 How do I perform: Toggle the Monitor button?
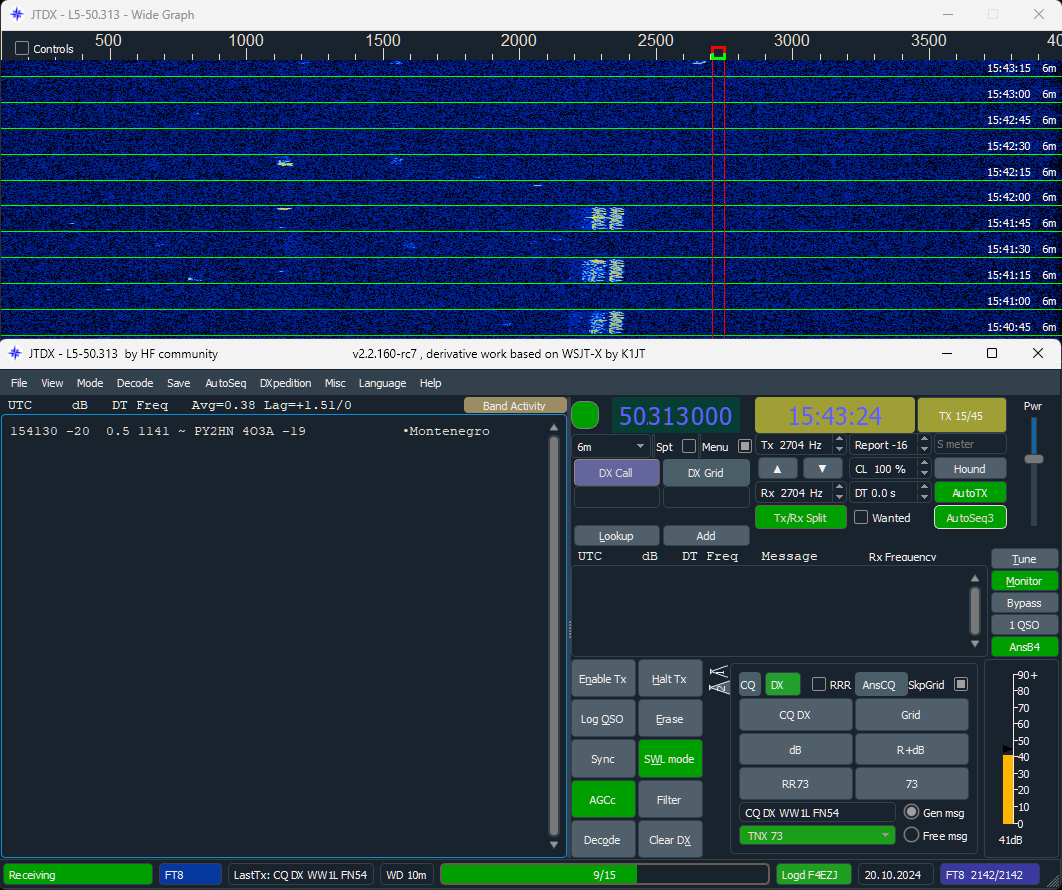coord(1024,580)
